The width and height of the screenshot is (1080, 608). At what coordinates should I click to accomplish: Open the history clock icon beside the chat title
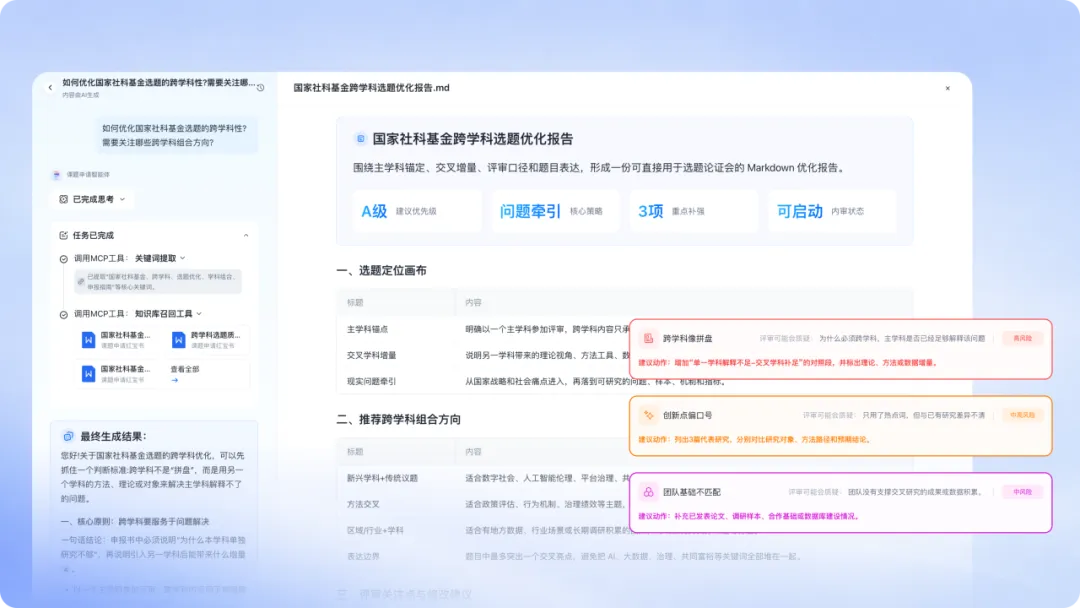point(260,87)
